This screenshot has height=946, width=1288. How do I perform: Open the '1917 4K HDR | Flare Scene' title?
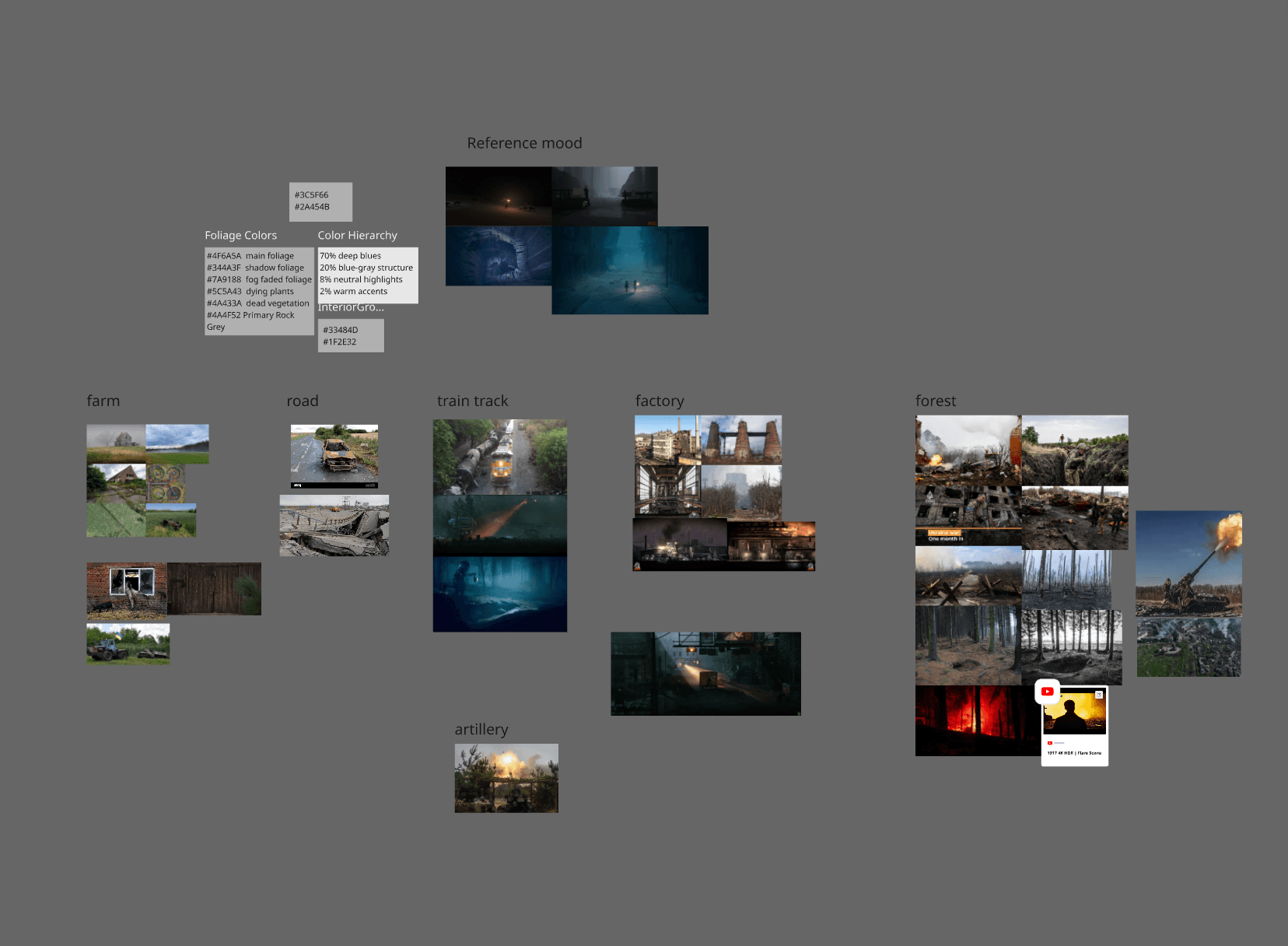click(x=1074, y=753)
